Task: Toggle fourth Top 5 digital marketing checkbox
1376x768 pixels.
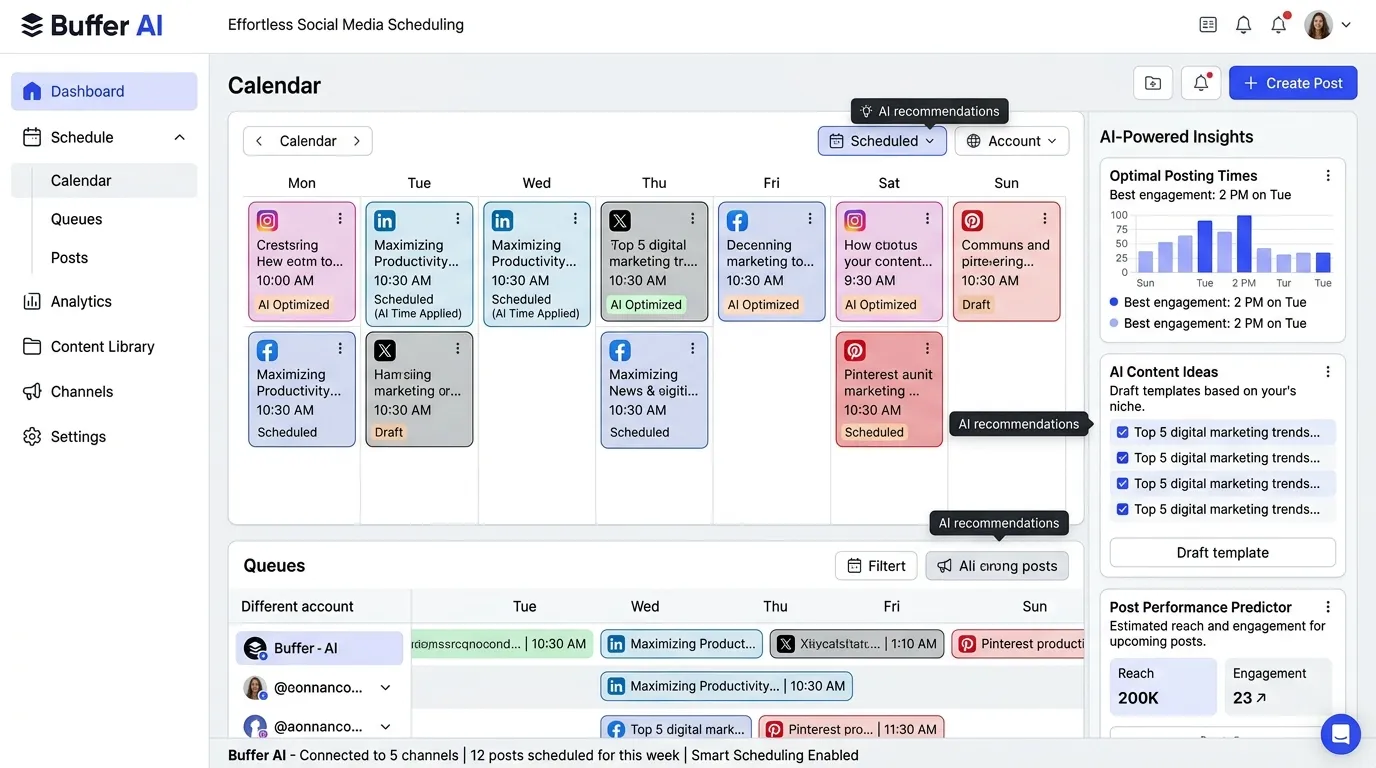Action: click(x=1122, y=509)
